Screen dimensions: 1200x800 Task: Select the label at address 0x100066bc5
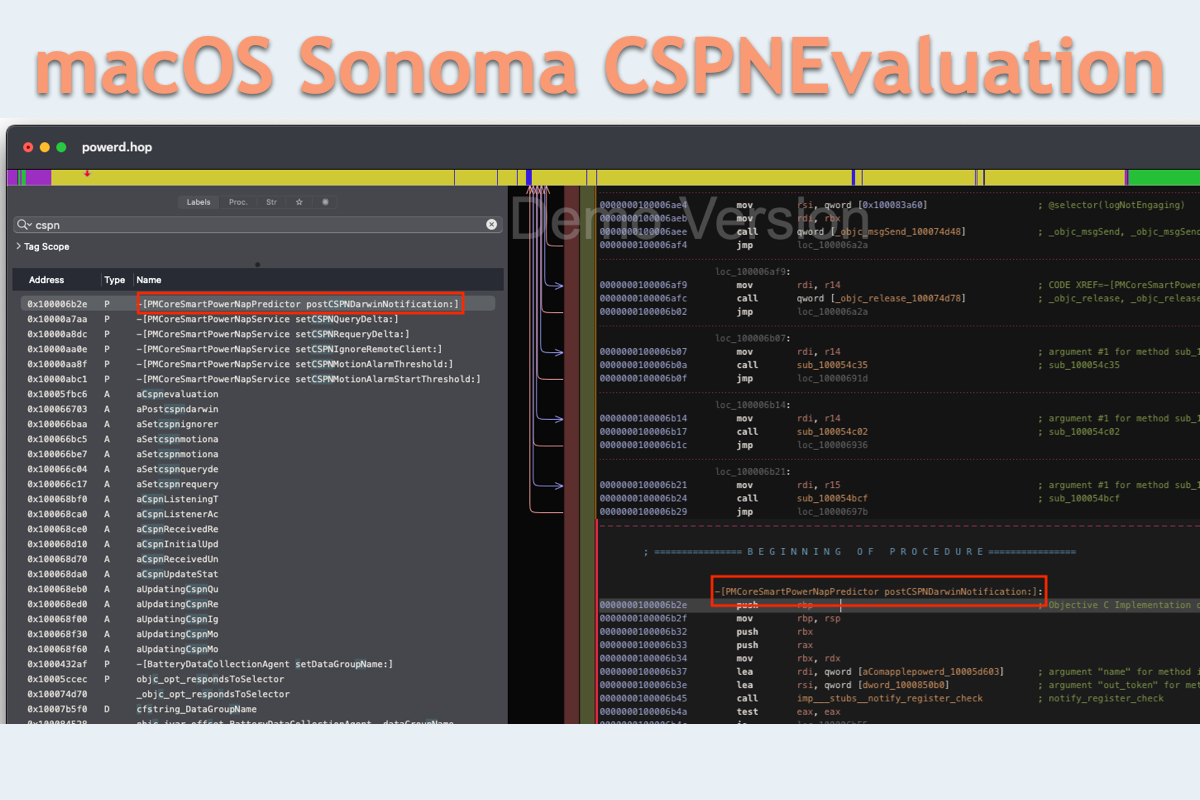[258, 439]
